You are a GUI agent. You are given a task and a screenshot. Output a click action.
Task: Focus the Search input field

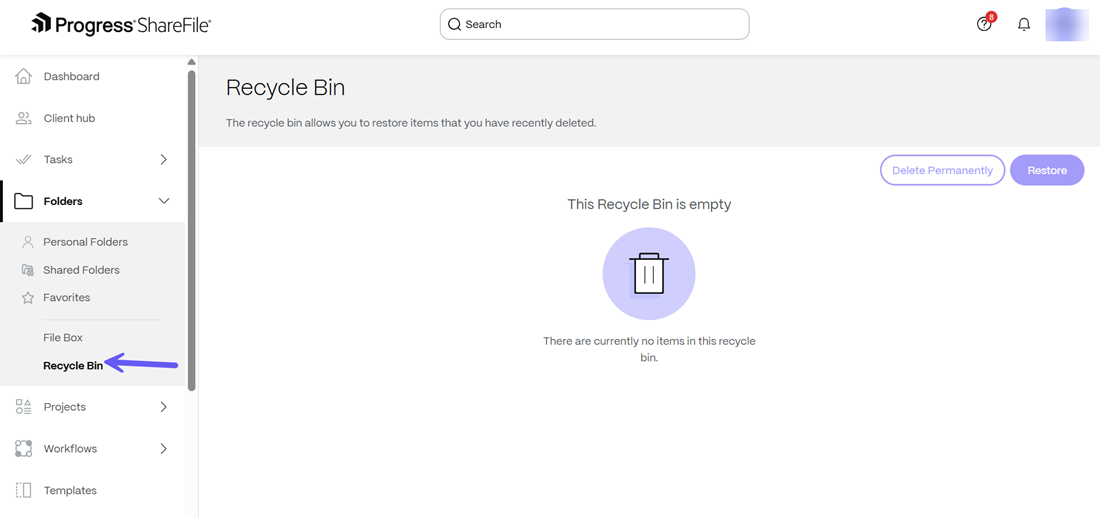tap(594, 25)
